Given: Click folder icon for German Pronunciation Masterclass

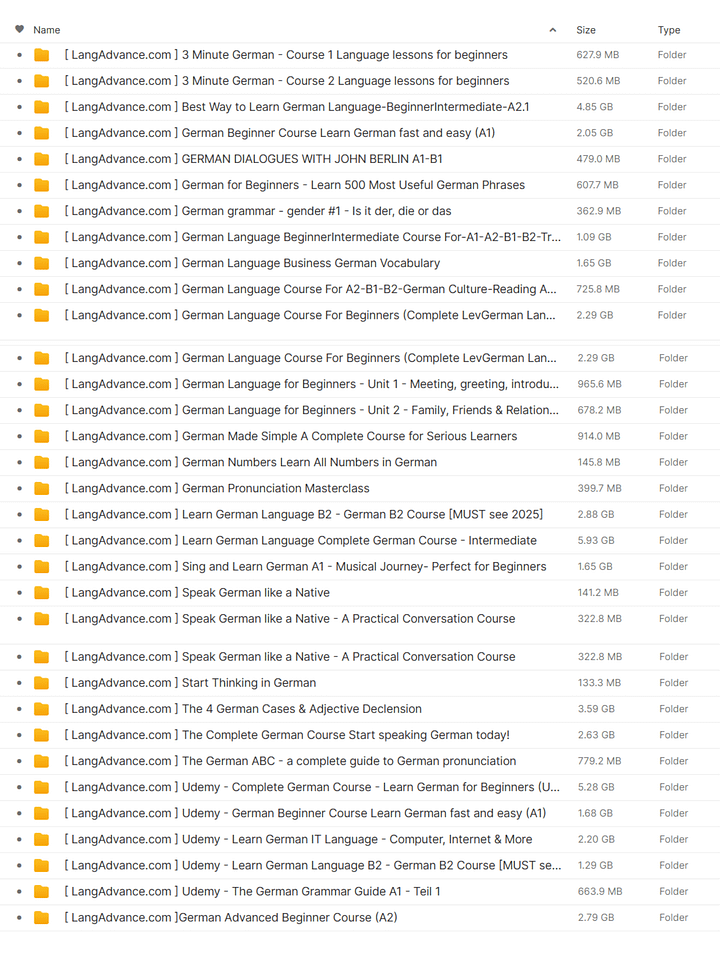Looking at the screenshot, I should 42,489.
